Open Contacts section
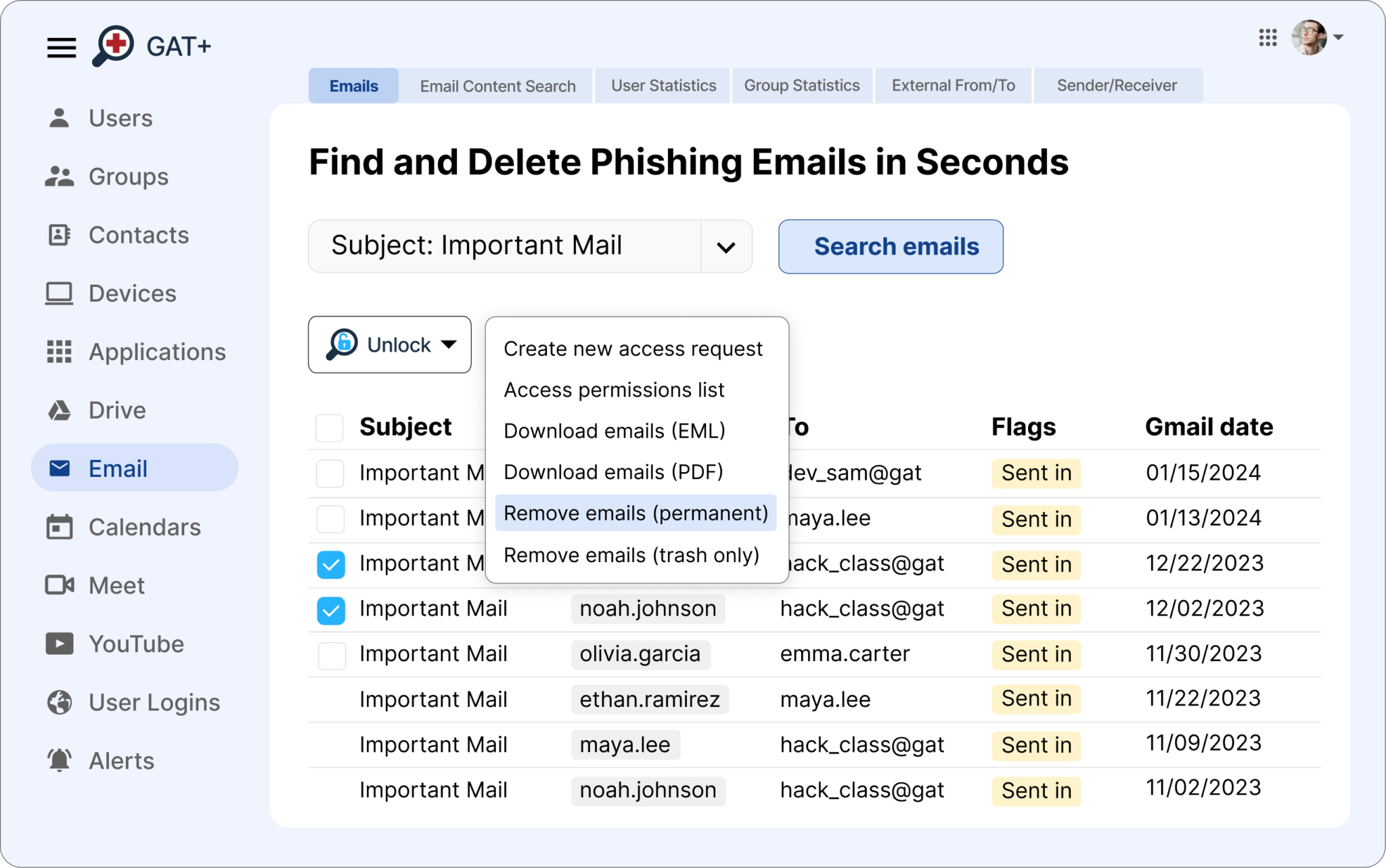This screenshot has width=1386, height=868. pos(118,235)
